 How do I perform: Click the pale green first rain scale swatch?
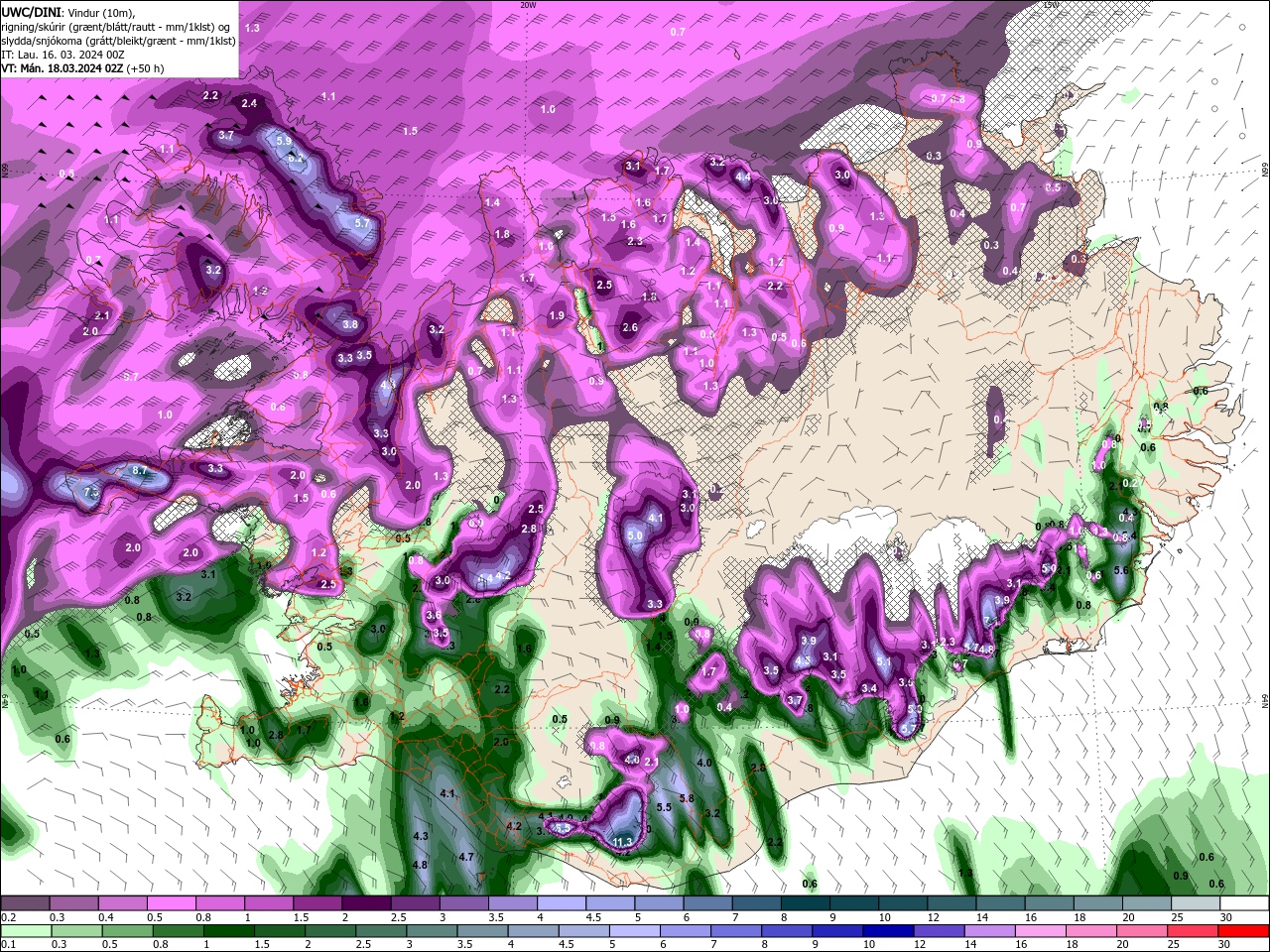(25, 931)
